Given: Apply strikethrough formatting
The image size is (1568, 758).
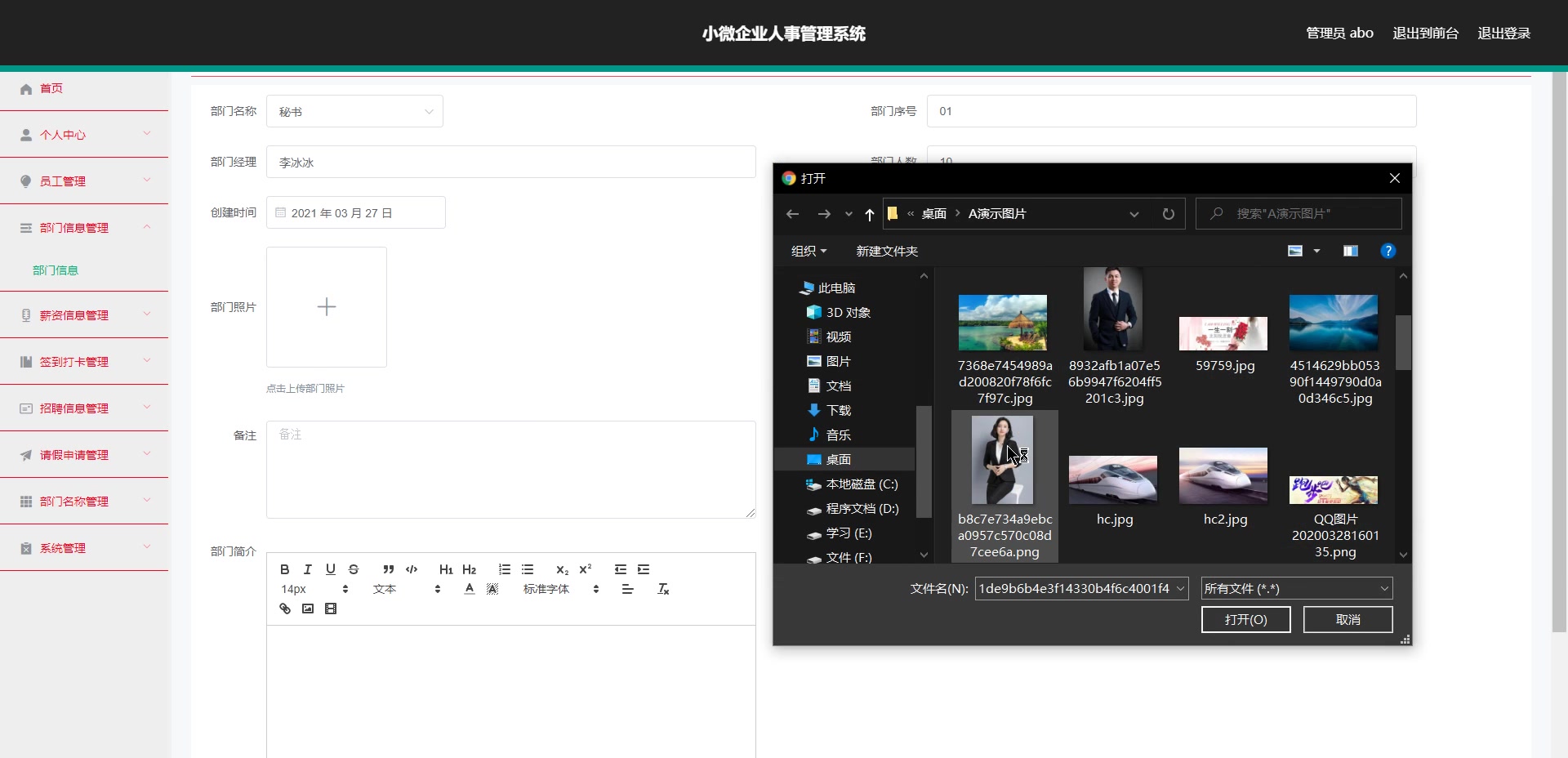Looking at the screenshot, I should [x=354, y=569].
